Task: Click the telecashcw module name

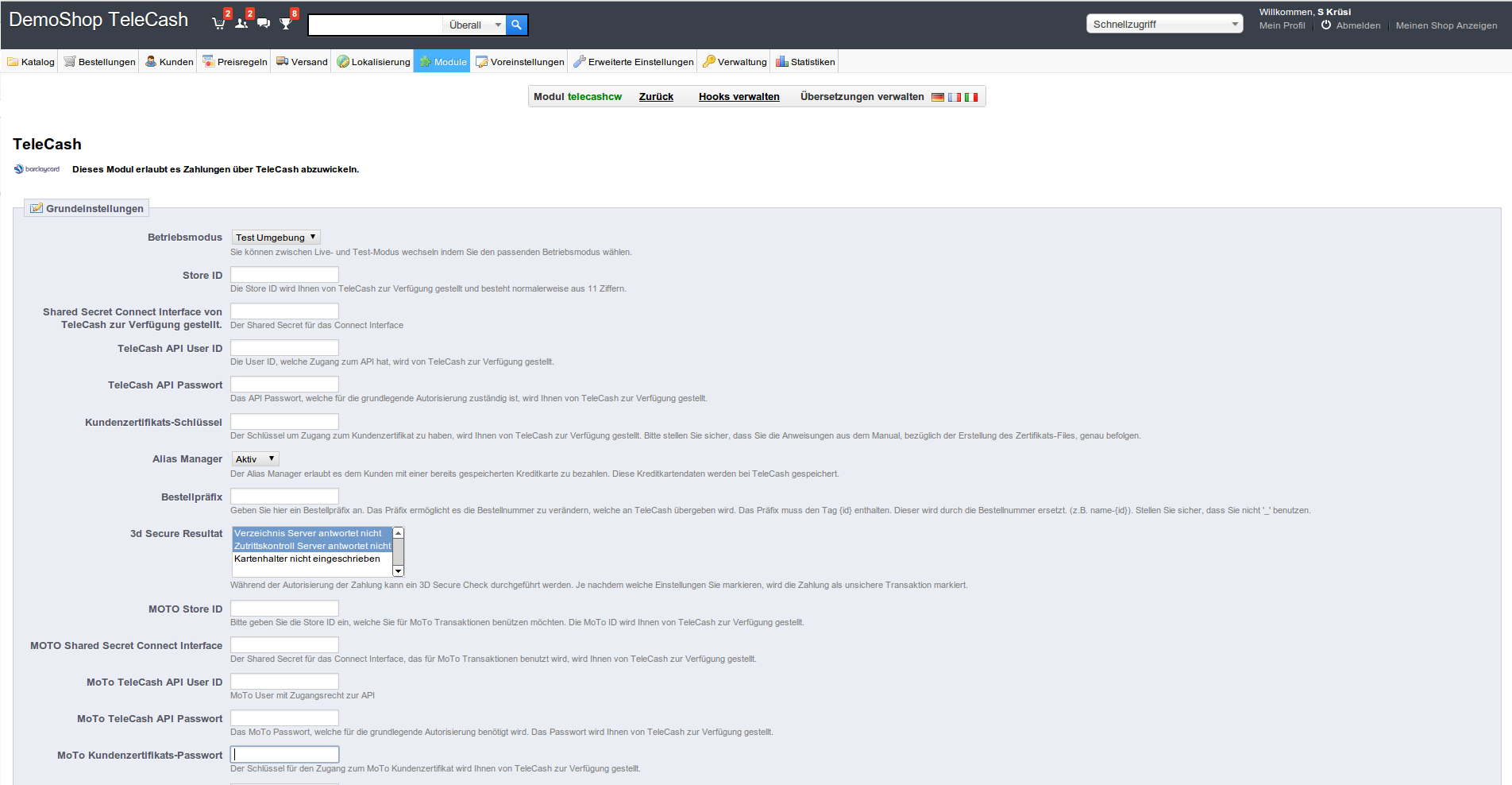Action: point(595,97)
